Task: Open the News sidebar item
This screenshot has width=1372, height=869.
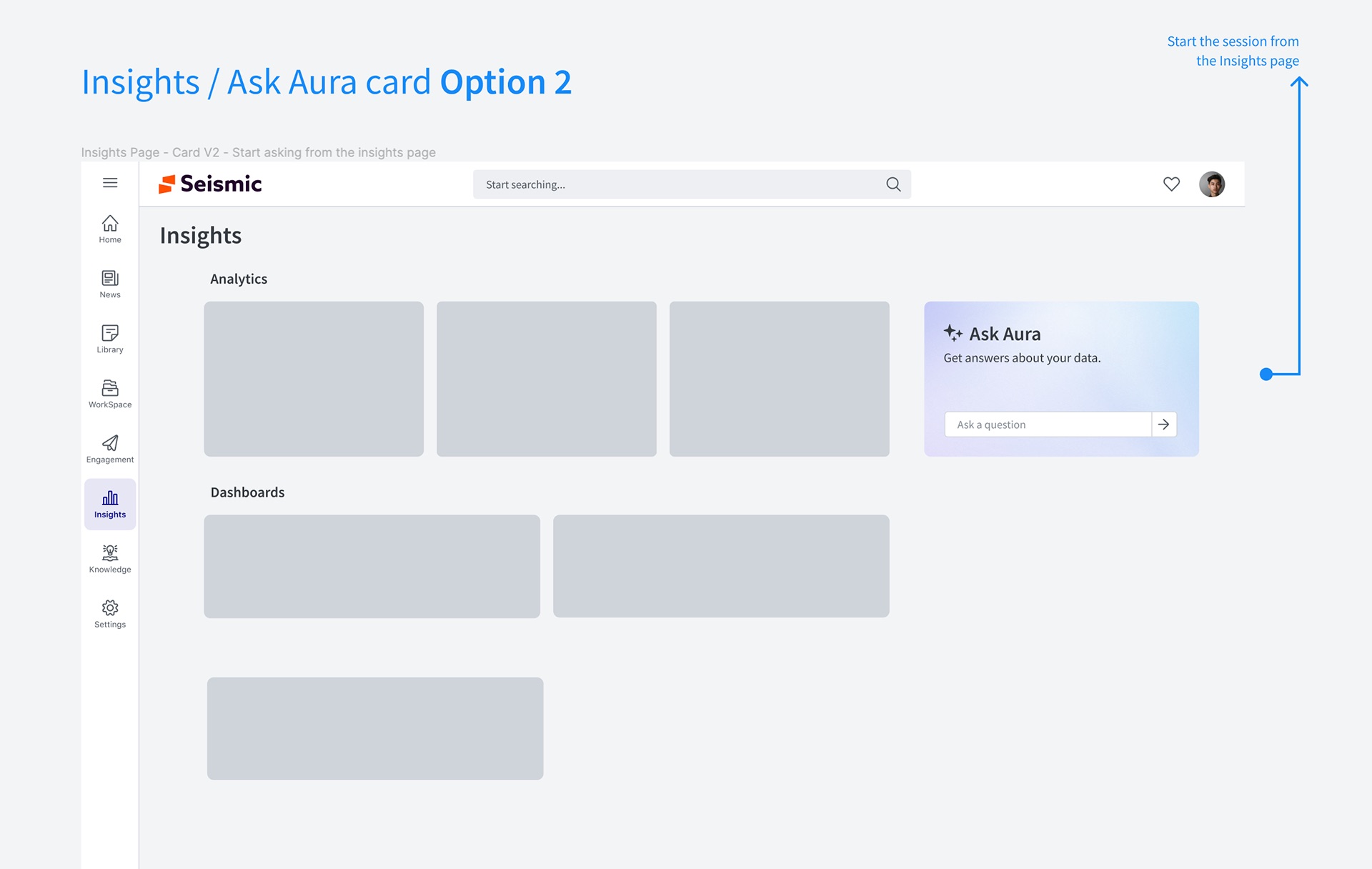Action: pyautogui.click(x=110, y=284)
